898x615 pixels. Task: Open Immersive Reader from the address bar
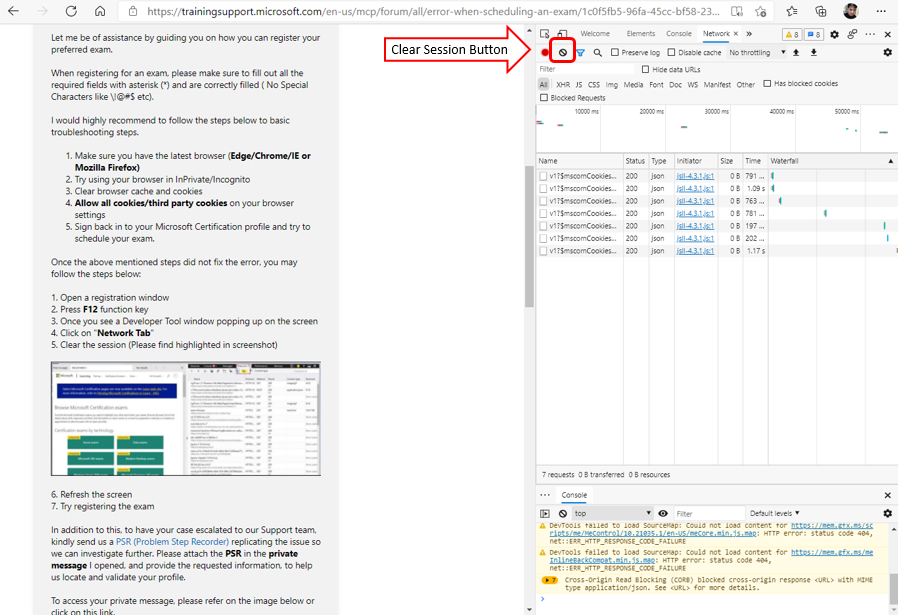pyautogui.click(x=737, y=11)
